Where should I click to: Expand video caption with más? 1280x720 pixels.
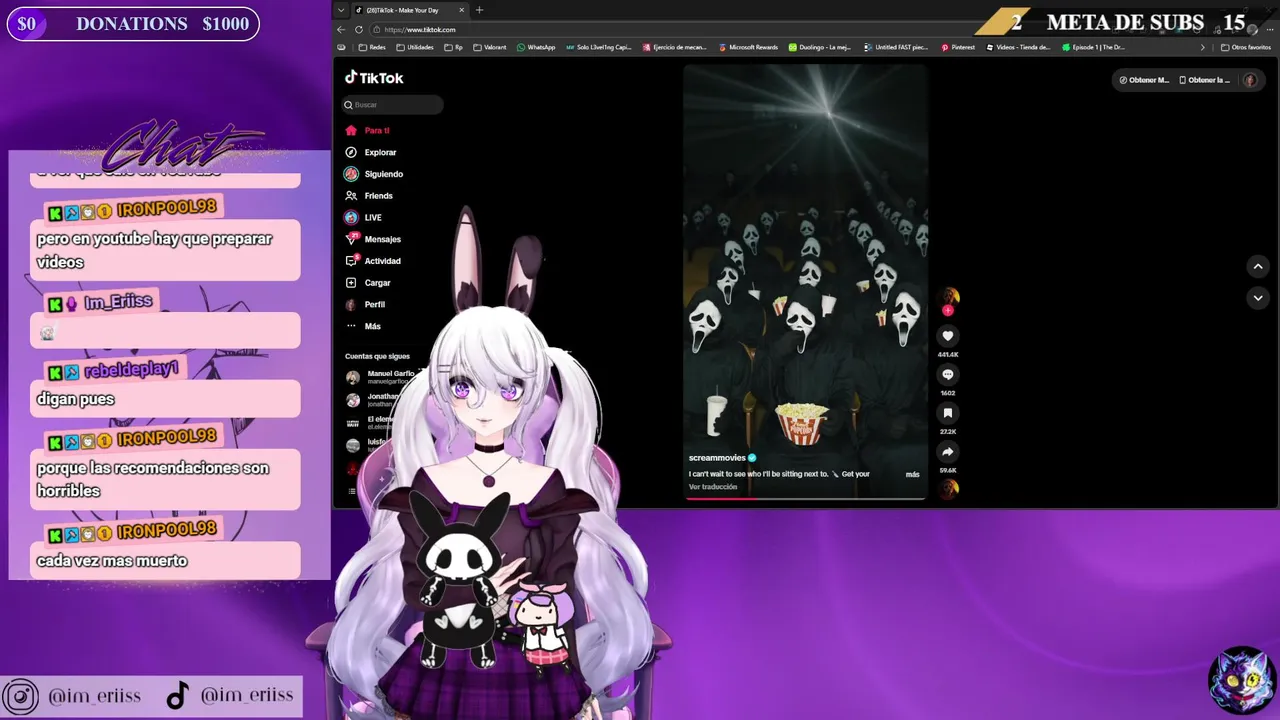point(912,474)
